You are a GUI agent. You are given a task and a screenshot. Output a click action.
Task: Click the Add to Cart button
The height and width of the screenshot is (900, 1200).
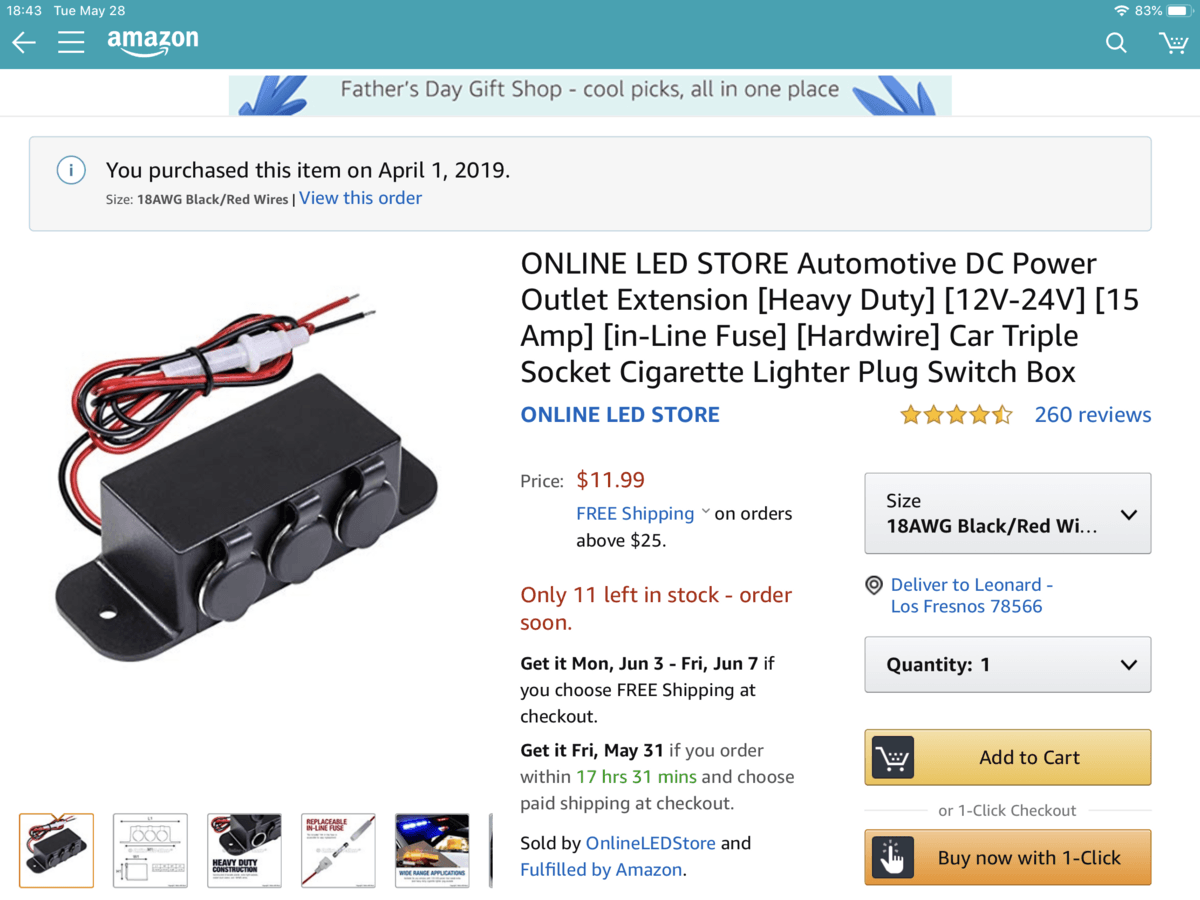click(x=1007, y=758)
